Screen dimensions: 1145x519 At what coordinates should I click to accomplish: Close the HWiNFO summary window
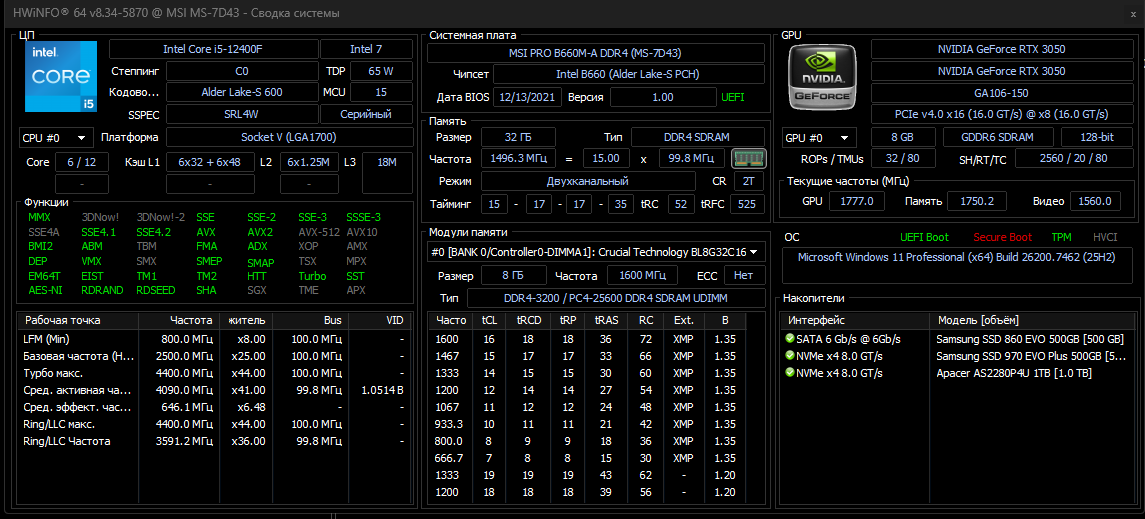[x=1132, y=13]
